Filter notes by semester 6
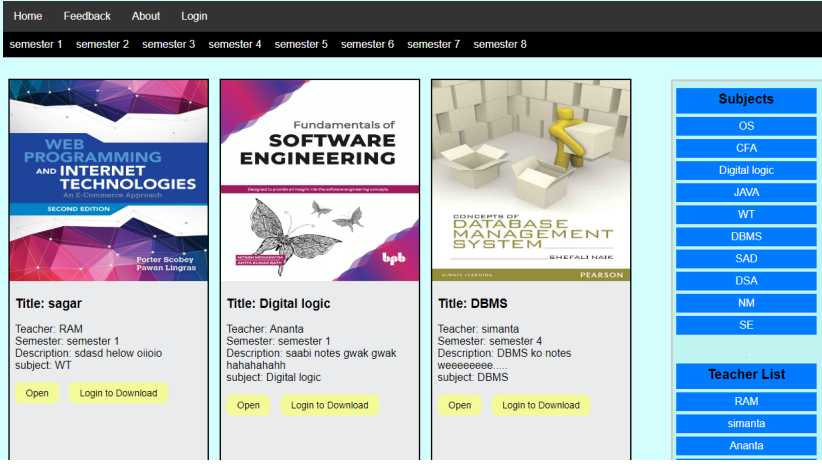This screenshot has height=466, width=822. 367,45
